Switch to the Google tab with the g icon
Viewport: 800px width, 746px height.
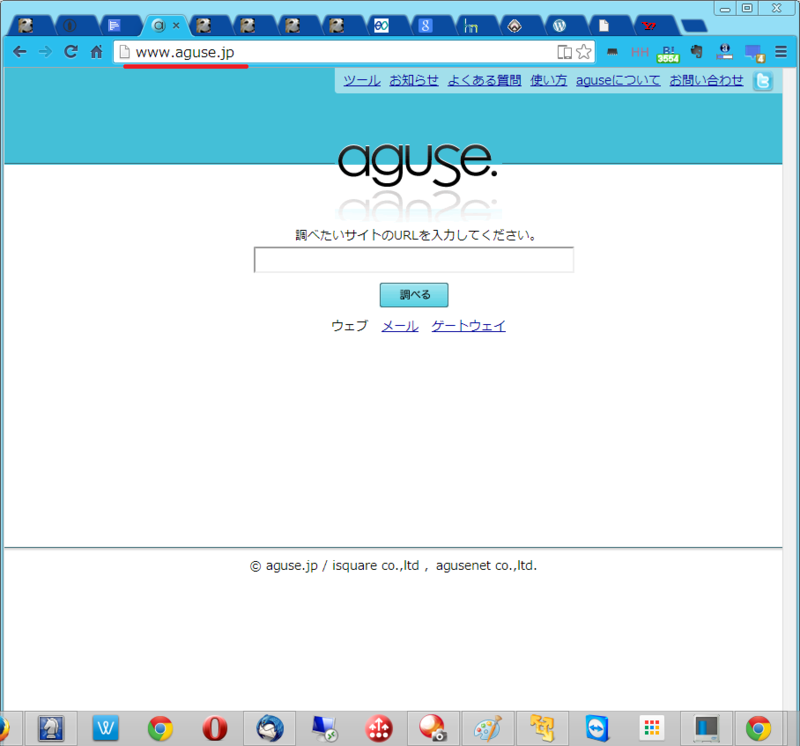click(x=433, y=26)
